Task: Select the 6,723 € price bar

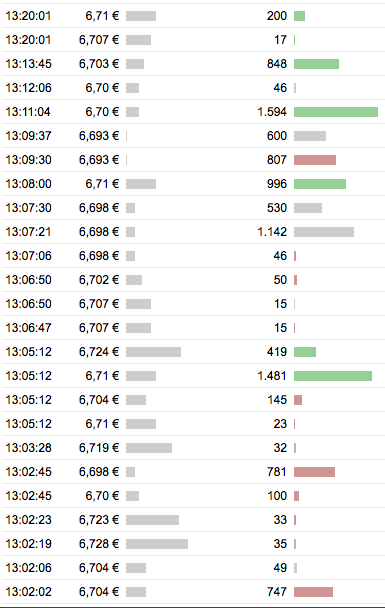Action: click(152, 520)
